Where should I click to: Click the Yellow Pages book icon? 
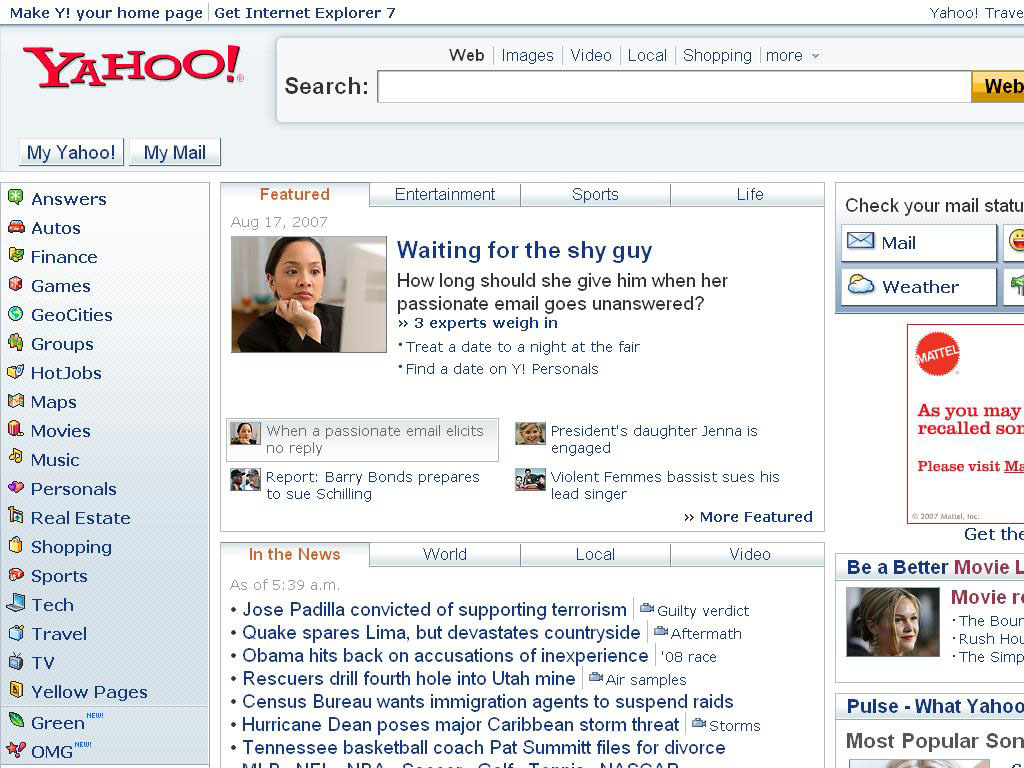tap(16, 690)
